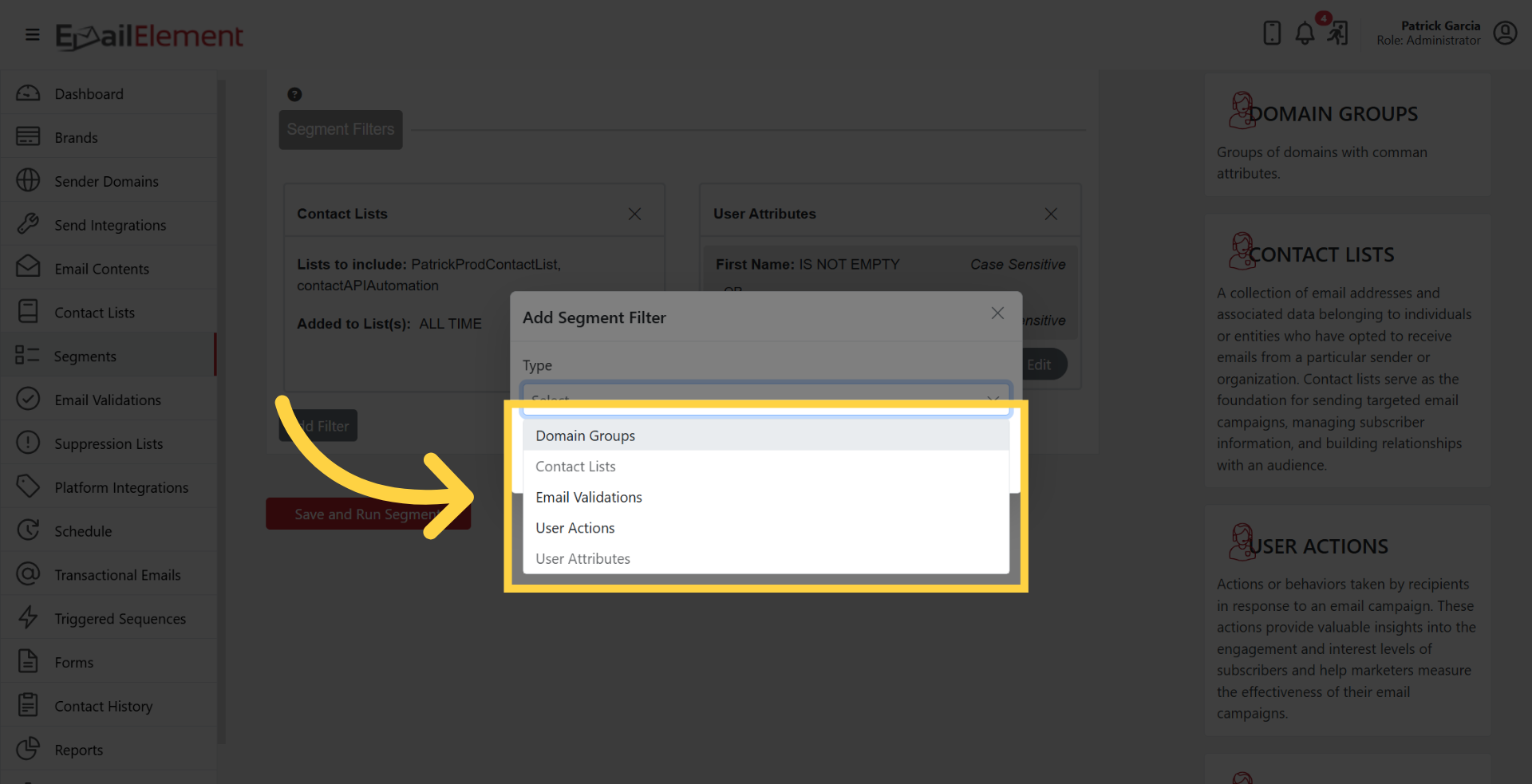
Task: Switch to the Segment Filters tab
Action: click(x=341, y=129)
